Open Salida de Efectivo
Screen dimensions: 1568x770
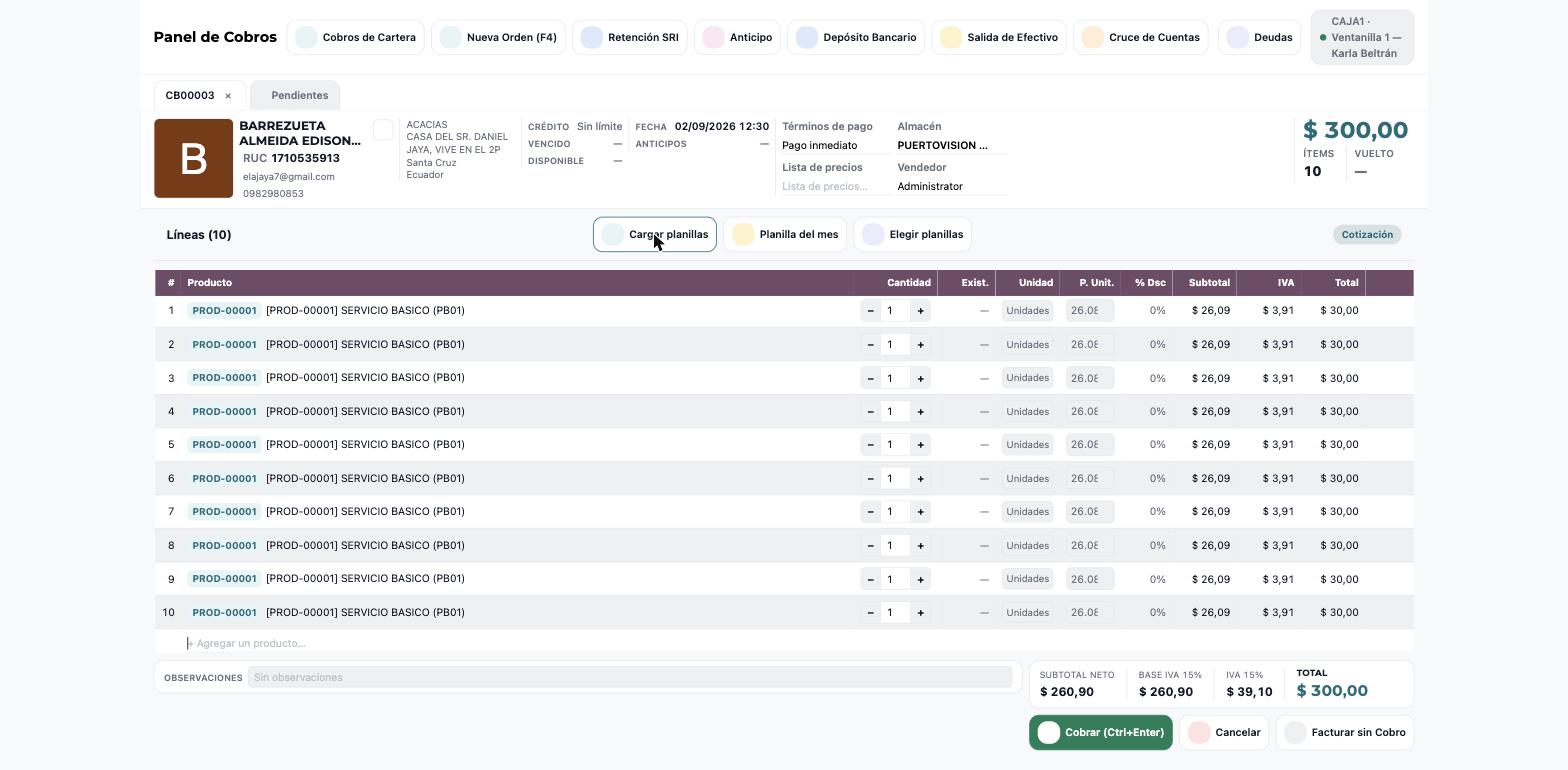998,37
